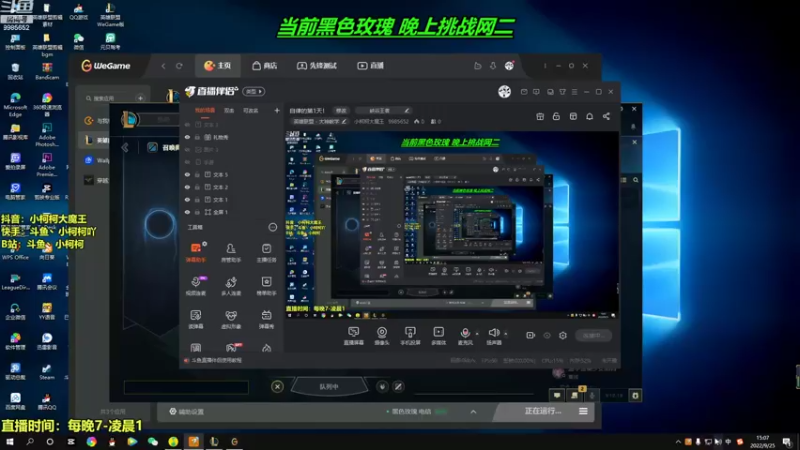The height and width of the screenshot is (450, 800).
Task: Open companion title bar hamburger menu
Action: 574,92
